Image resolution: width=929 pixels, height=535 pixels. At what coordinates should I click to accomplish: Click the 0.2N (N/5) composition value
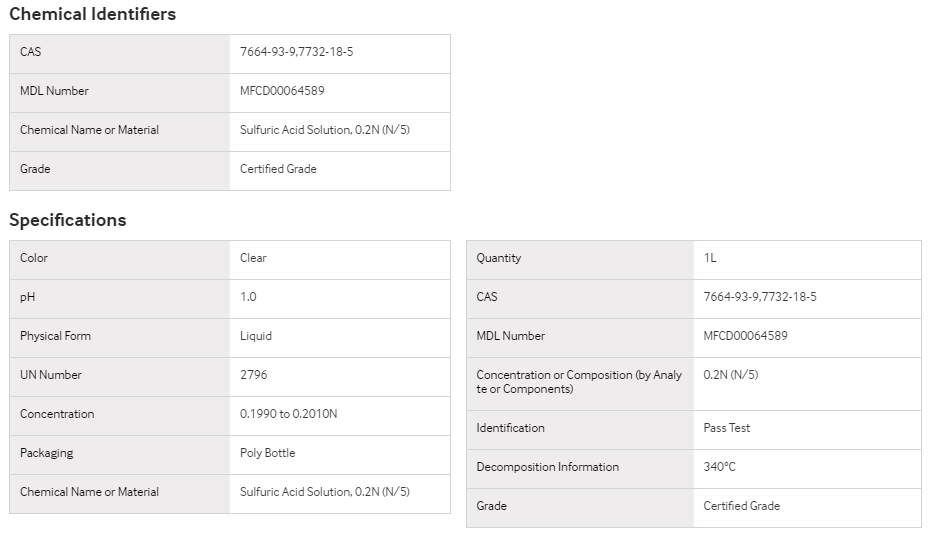pyautogui.click(x=731, y=375)
